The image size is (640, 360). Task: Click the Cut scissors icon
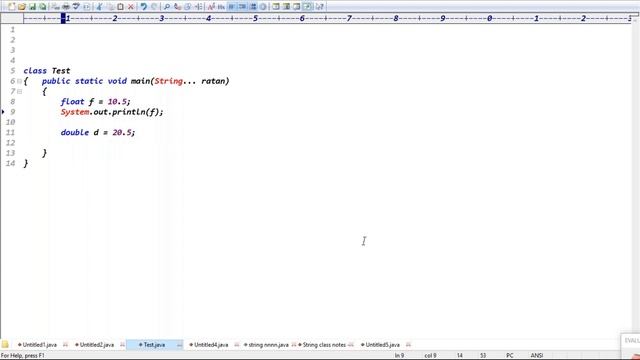(x=99, y=7)
